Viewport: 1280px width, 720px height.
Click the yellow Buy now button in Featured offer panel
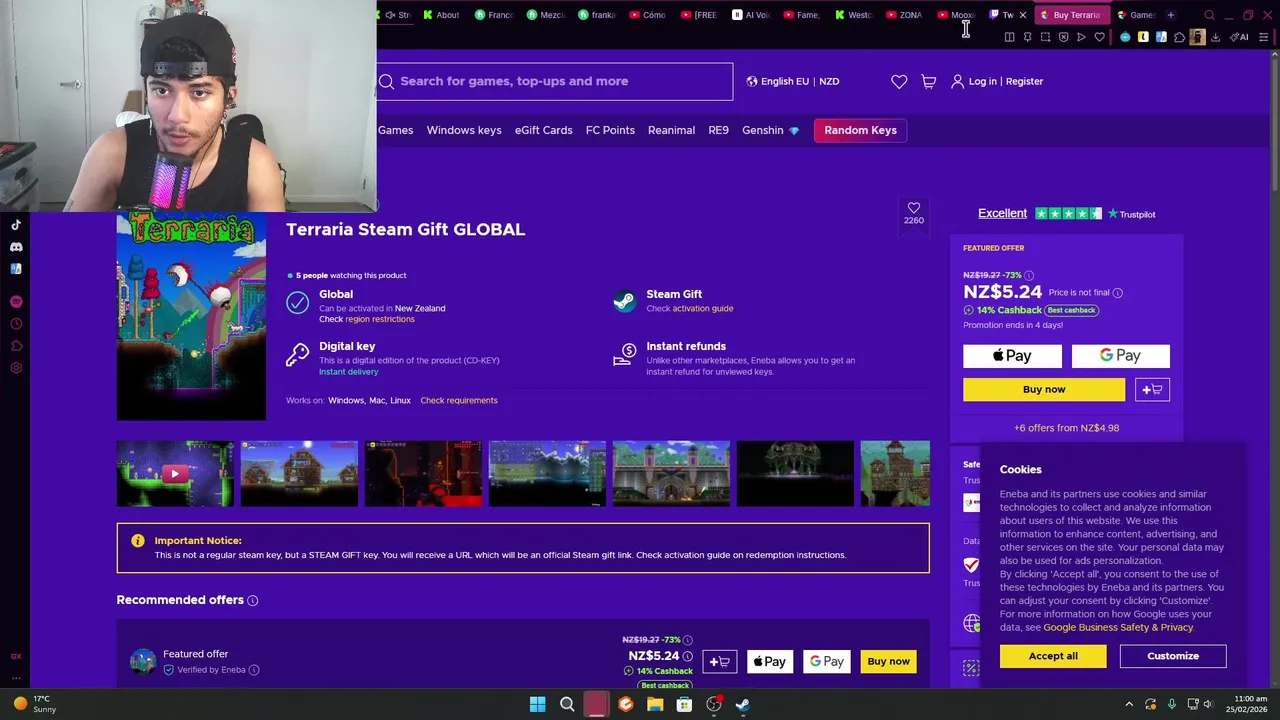click(x=1044, y=389)
